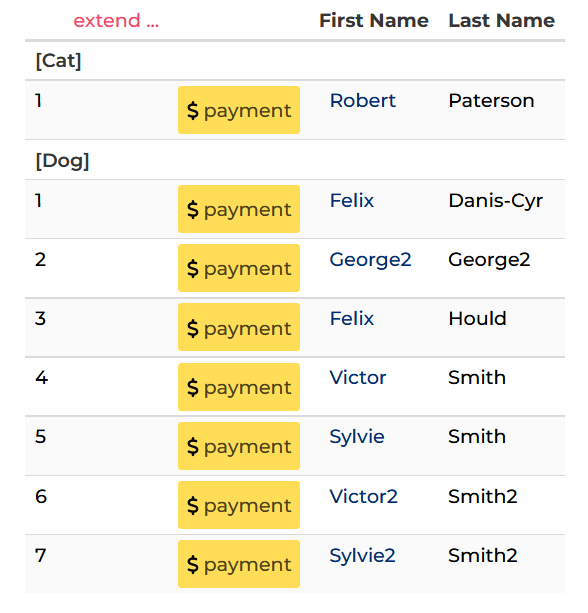Sort by First Name column header
Screen dimensions: 588x613
374,20
